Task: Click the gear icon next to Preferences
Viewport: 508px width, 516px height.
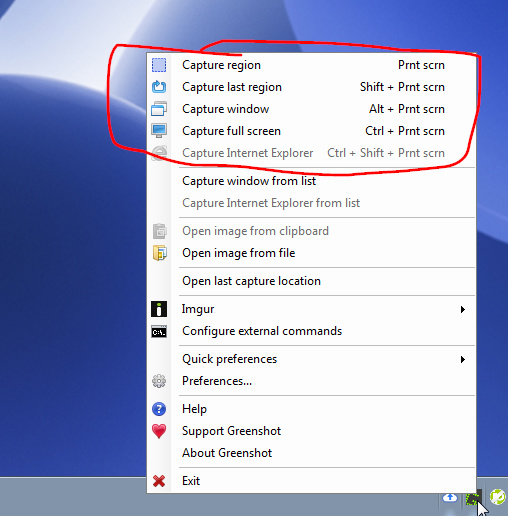Action: pos(159,381)
